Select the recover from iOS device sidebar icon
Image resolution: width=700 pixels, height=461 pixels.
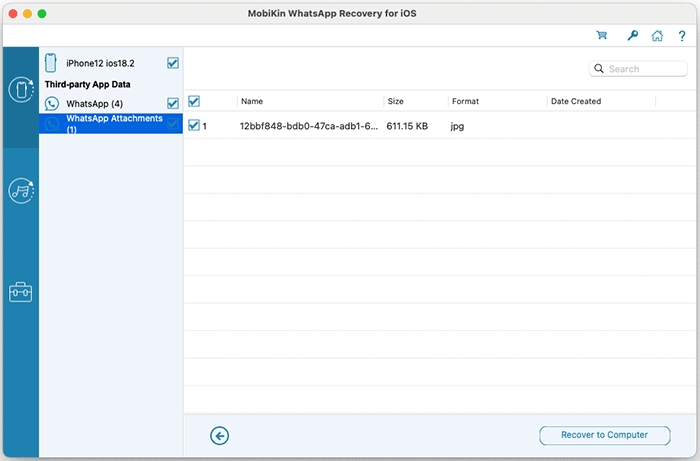click(21, 90)
